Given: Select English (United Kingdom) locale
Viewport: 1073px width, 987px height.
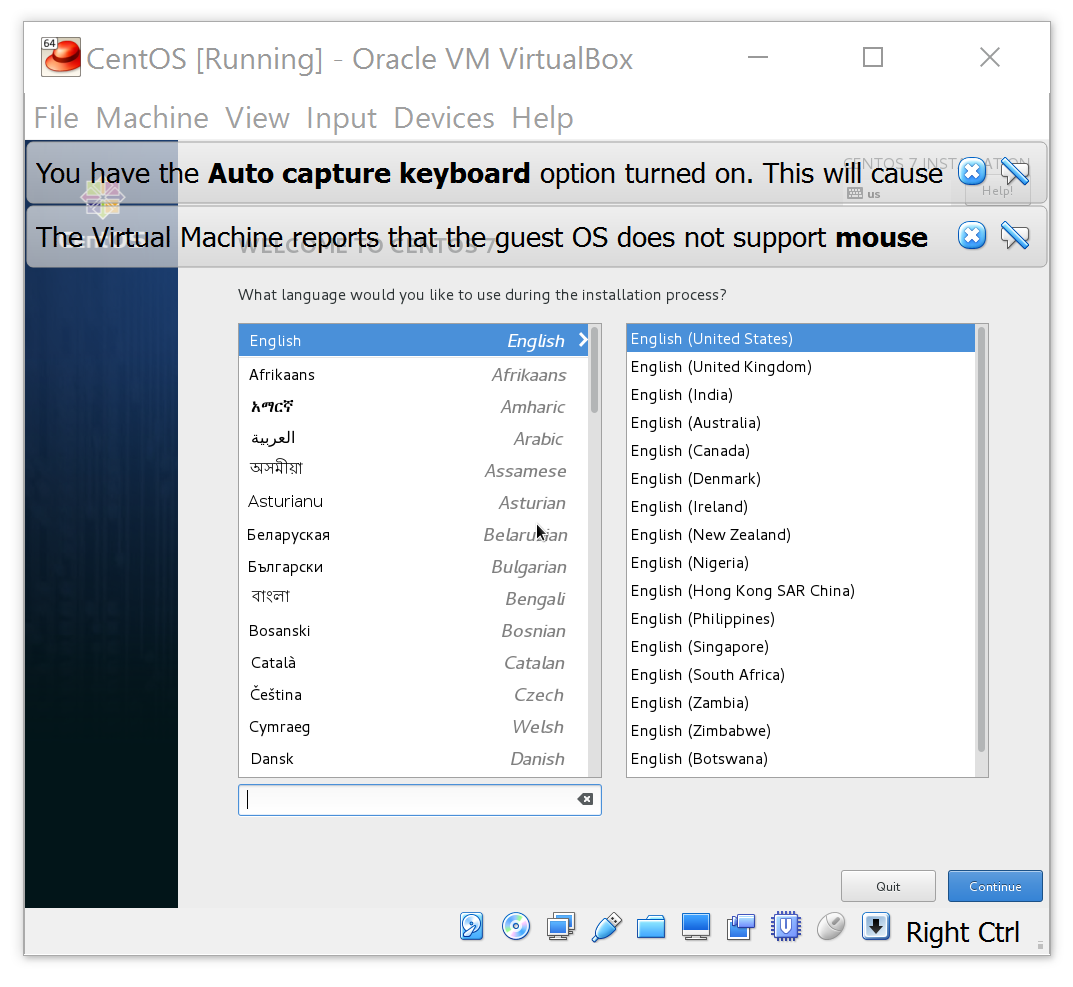Looking at the screenshot, I should click(x=720, y=366).
